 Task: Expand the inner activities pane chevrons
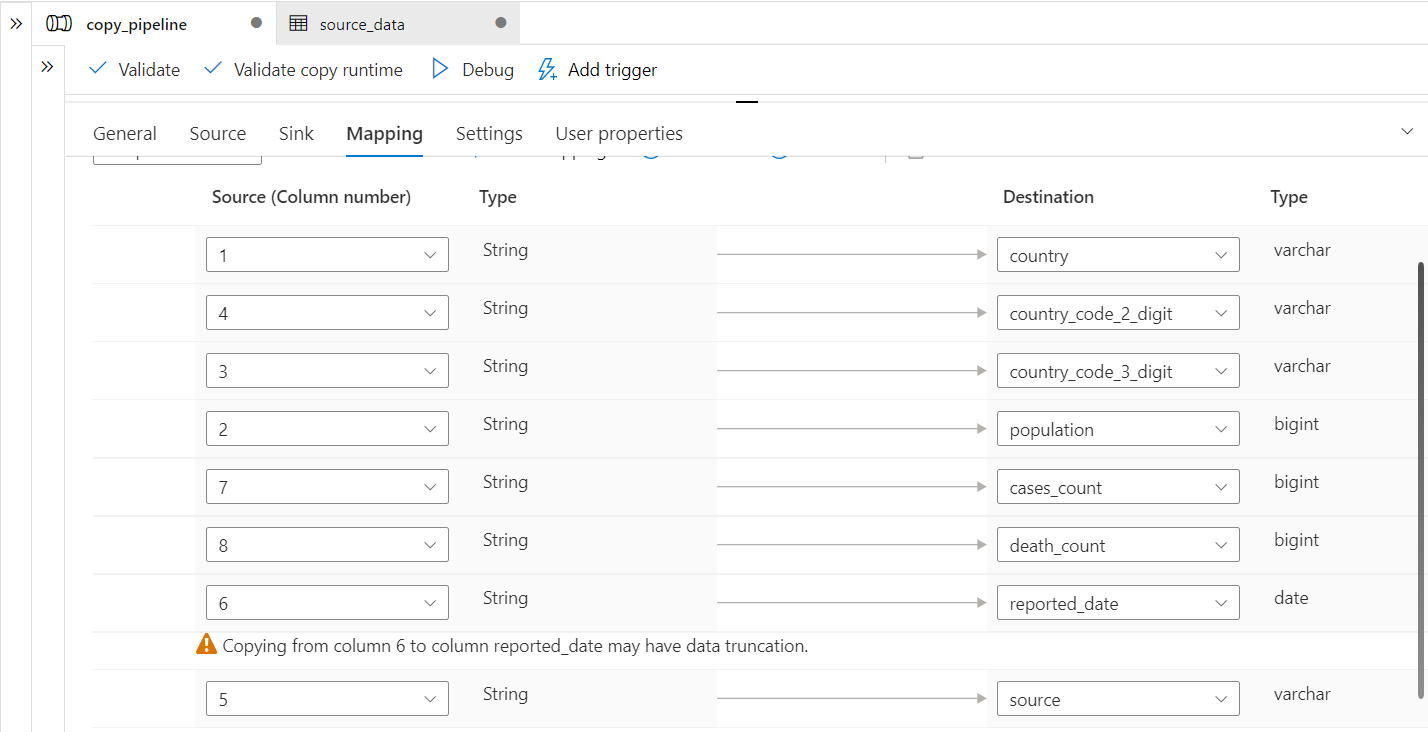coord(47,67)
